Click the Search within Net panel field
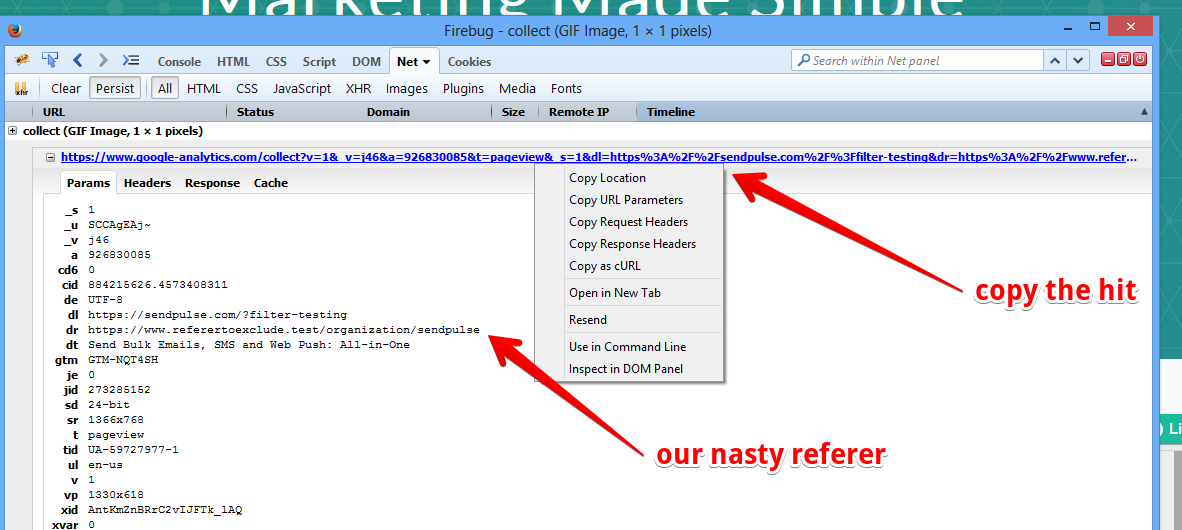The image size is (1182, 530). coord(917,60)
